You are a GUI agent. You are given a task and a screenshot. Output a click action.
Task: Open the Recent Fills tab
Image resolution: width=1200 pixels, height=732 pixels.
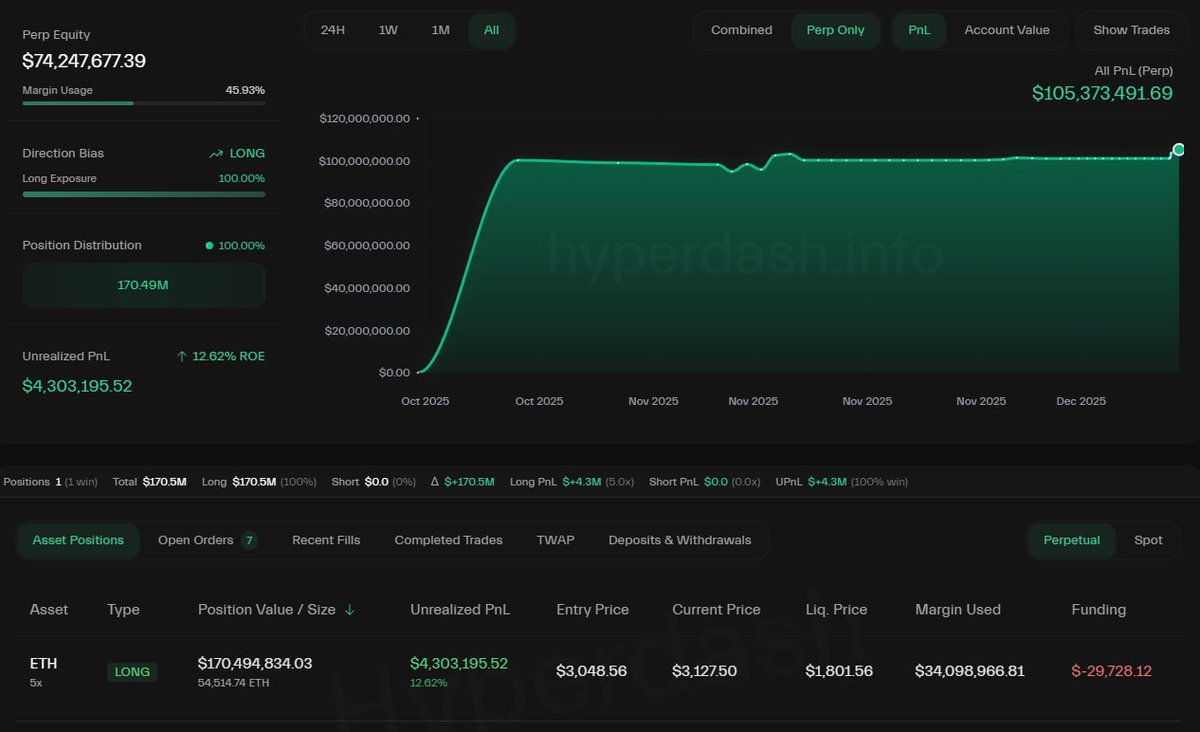click(x=326, y=540)
